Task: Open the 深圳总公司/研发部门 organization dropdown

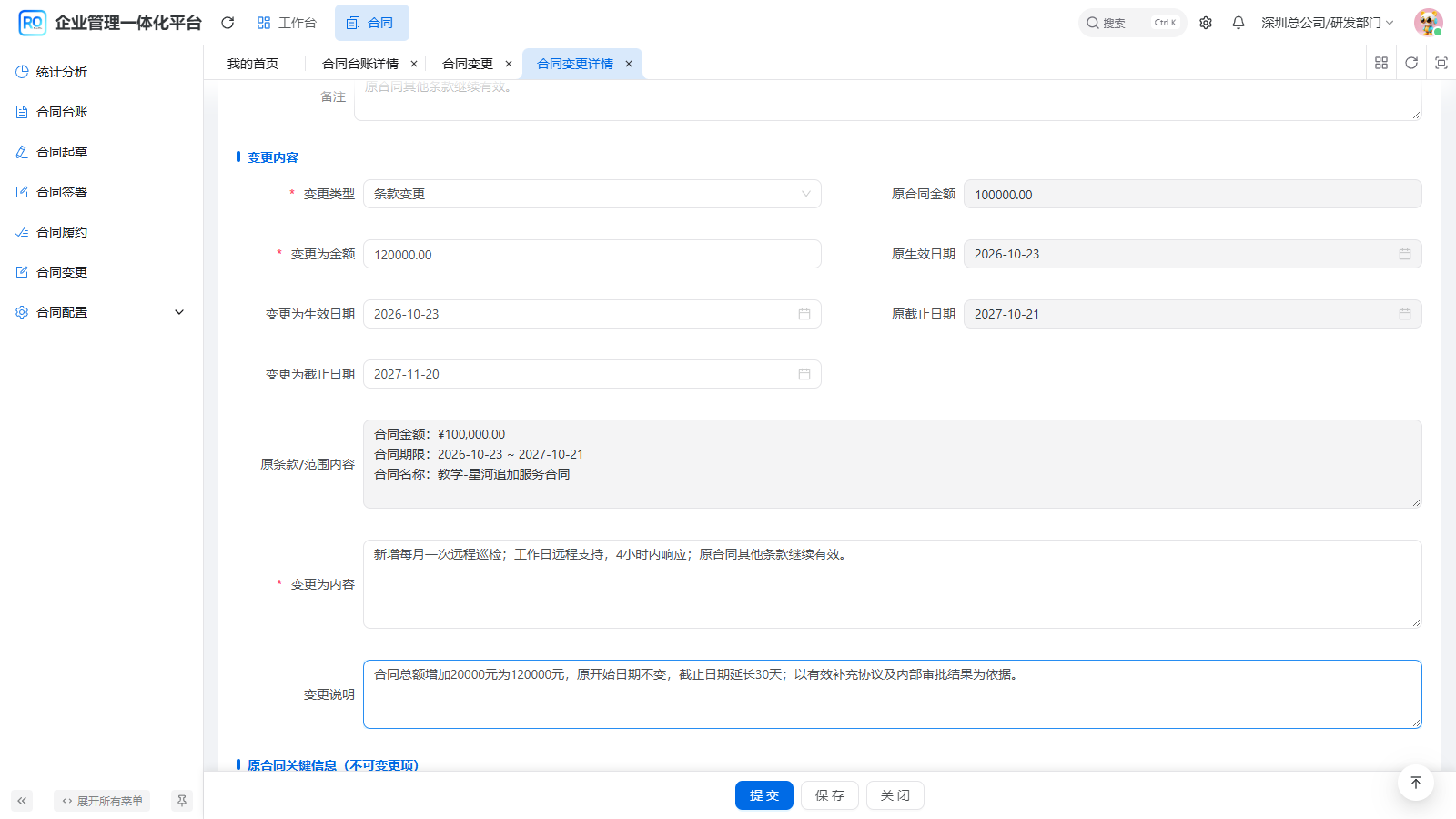Action: [1327, 23]
